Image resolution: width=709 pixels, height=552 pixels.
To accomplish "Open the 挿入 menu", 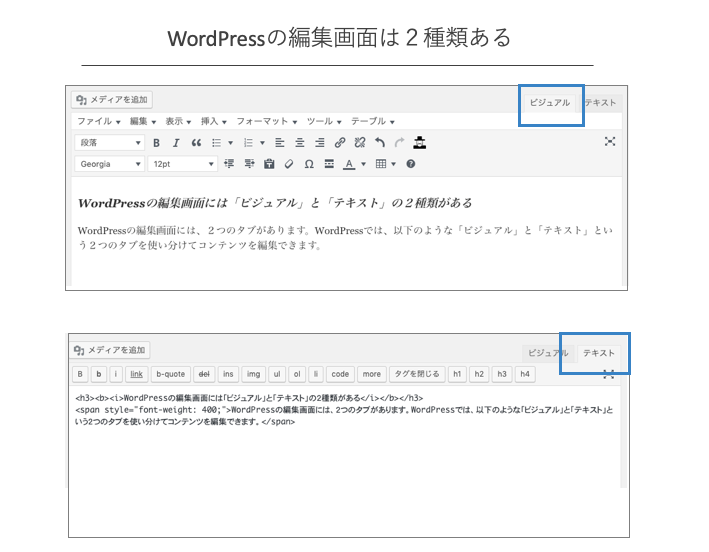I will (x=213, y=121).
